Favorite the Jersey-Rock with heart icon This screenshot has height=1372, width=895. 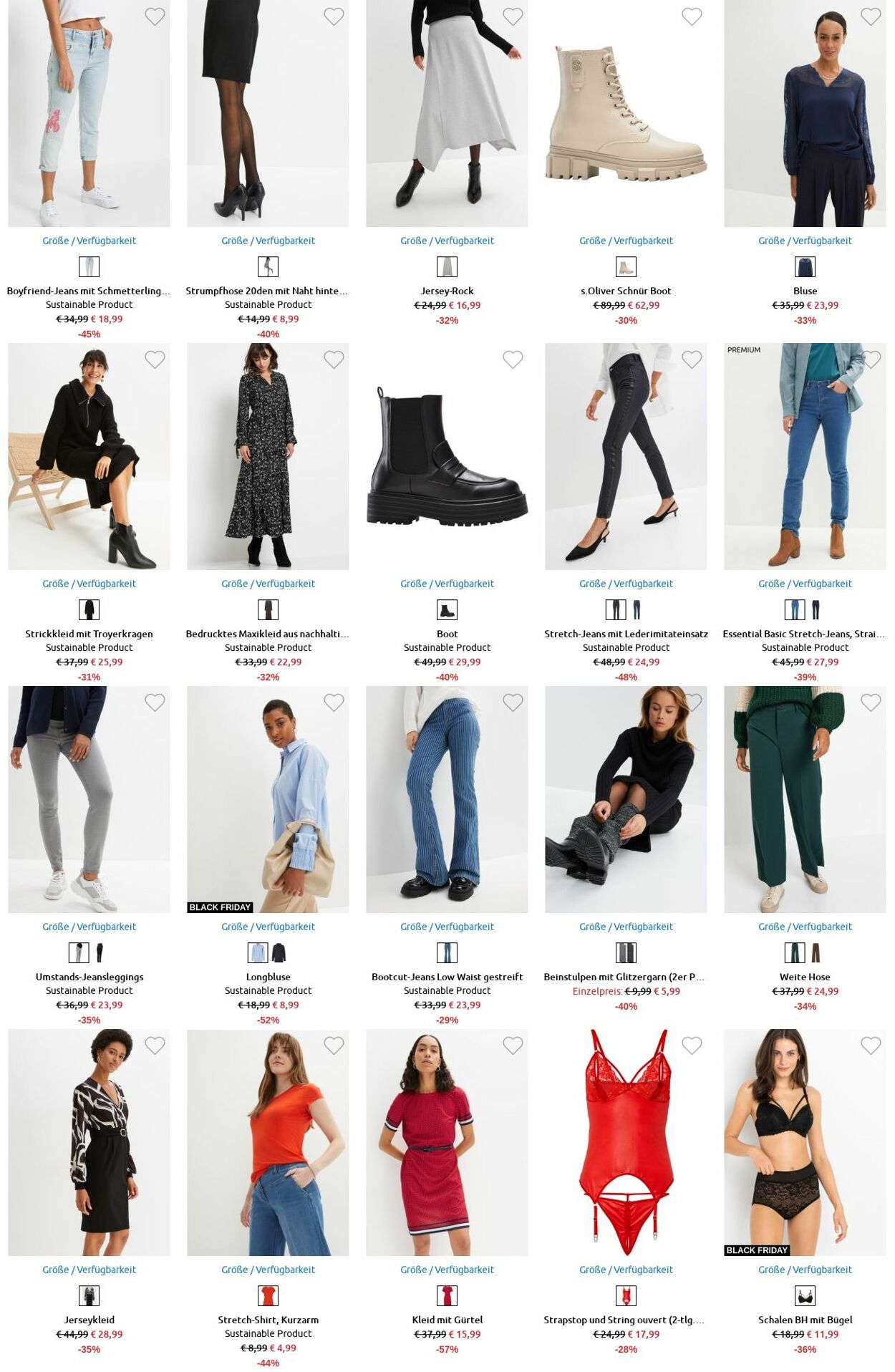coord(513,16)
